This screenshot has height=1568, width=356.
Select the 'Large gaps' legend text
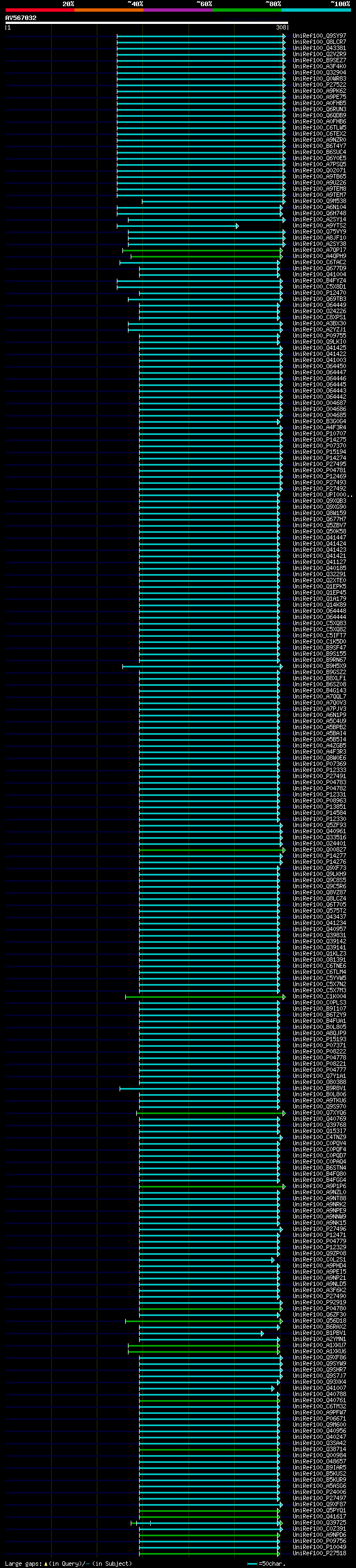pyautogui.click(x=24, y=1563)
